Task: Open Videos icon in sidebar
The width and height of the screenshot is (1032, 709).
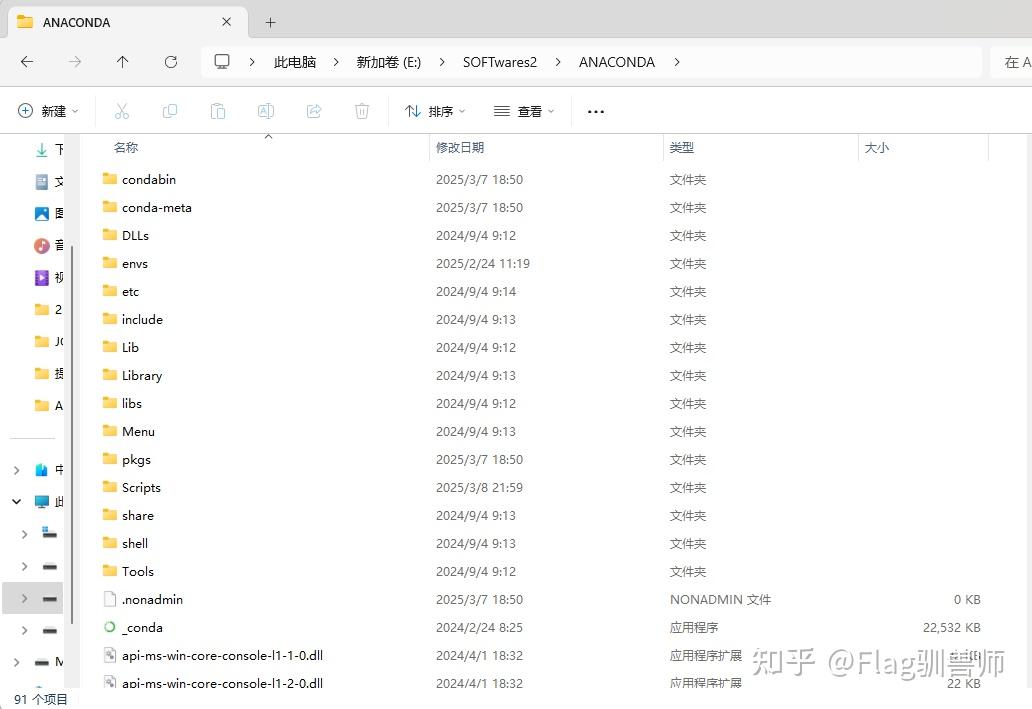Action: click(x=41, y=278)
